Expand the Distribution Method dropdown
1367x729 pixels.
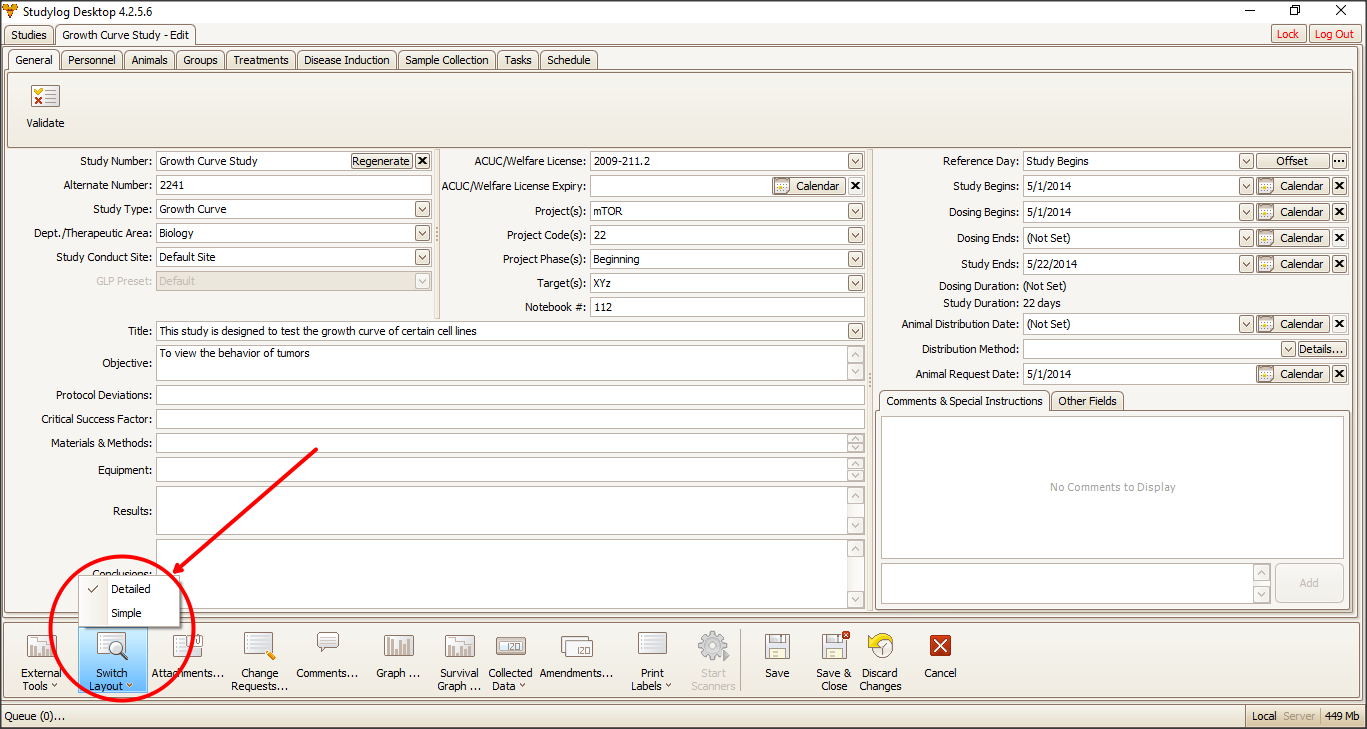pos(1288,349)
